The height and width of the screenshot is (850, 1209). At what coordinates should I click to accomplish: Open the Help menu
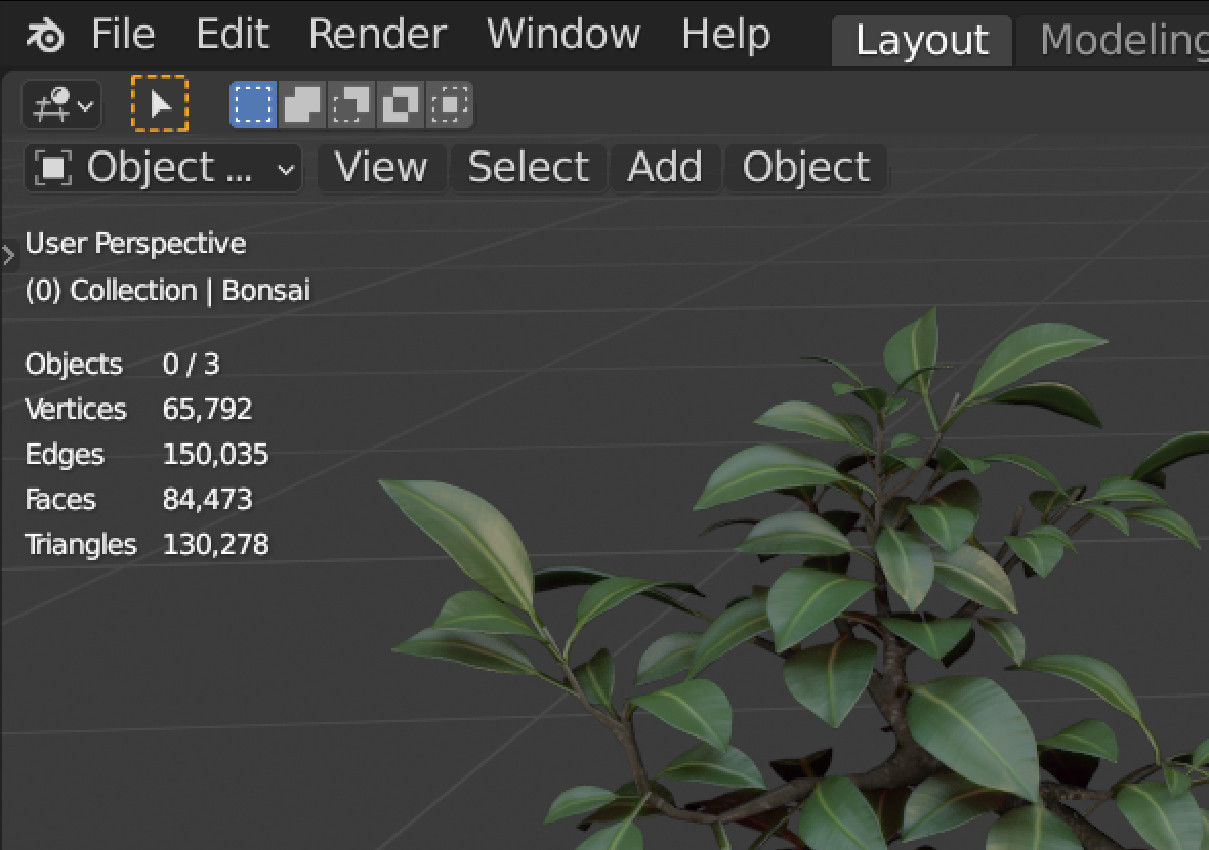(725, 35)
